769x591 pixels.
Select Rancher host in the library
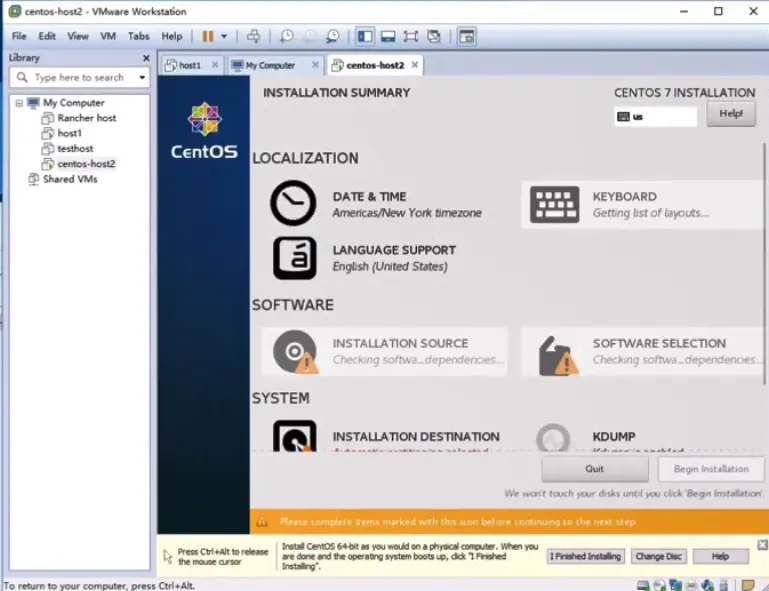click(x=79, y=118)
